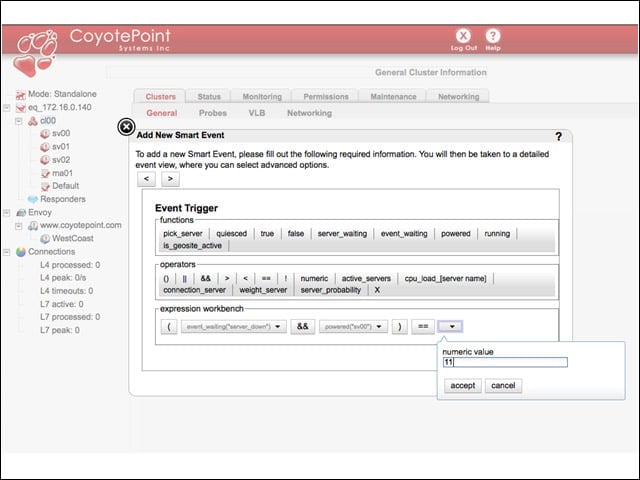Insert cpu_load_[server name] operator
The height and width of the screenshot is (480, 640).
click(445, 278)
